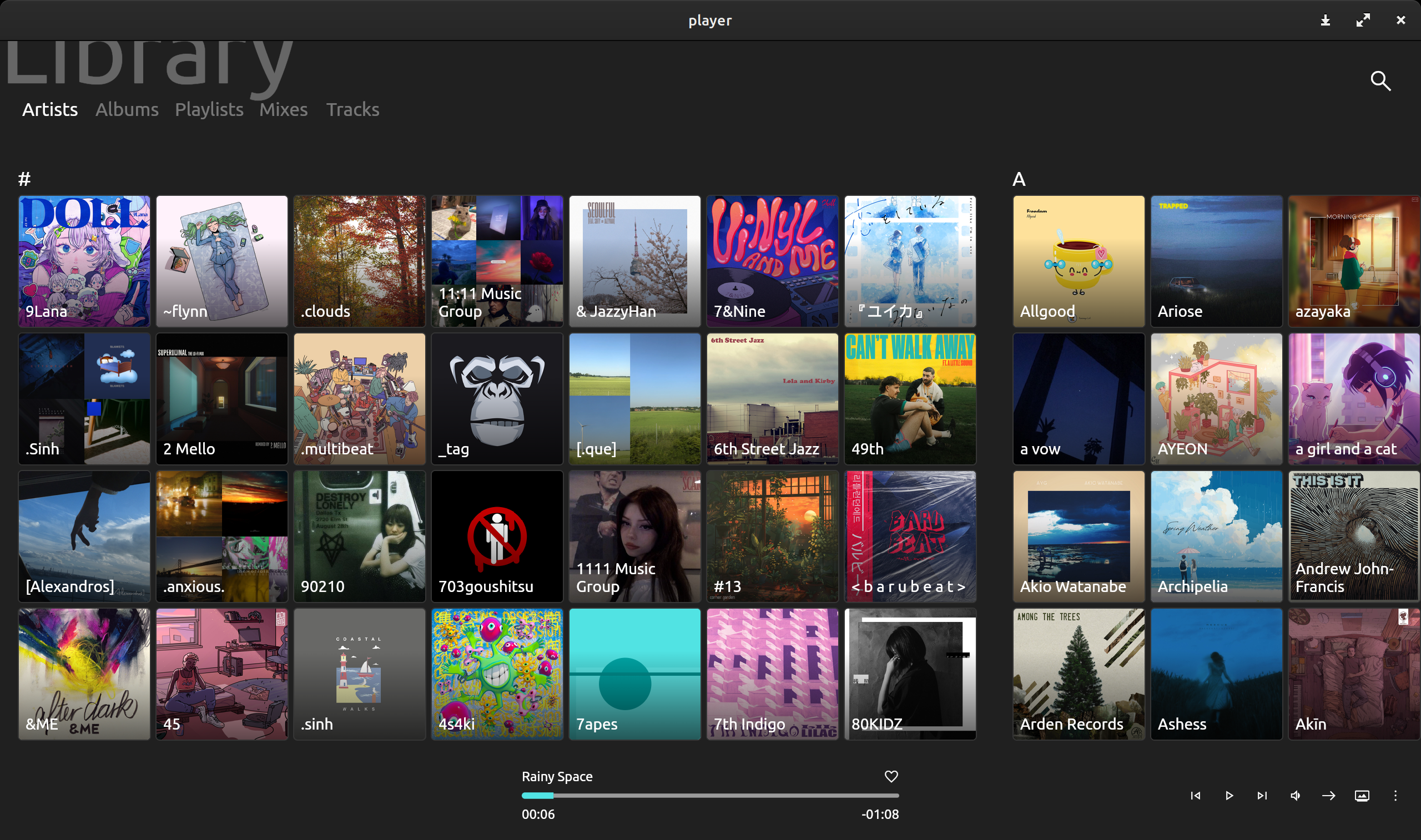This screenshot has width=1421, height=840.
Task: Like Rainy Space with heart icon
Action: pyautogui.click(x=891, y=776)
